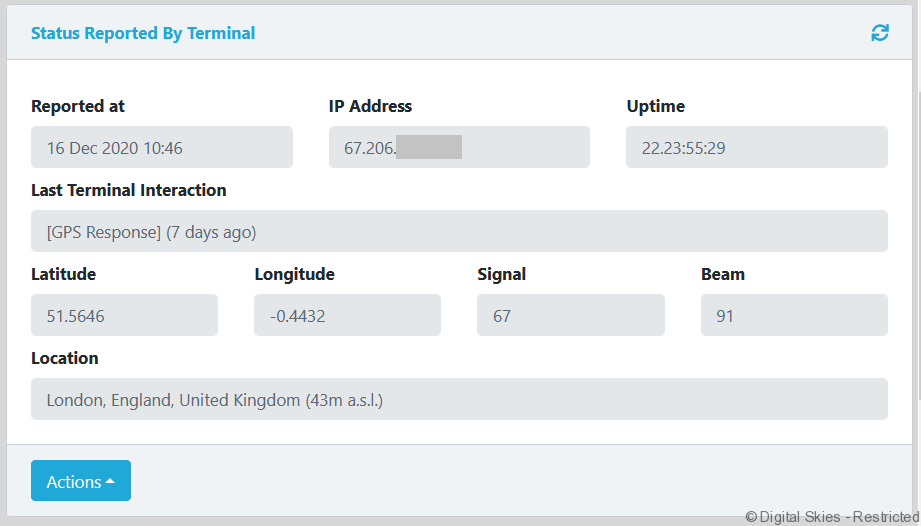This screenshot has width=921, height=526.
Task: Click the Latitude label
Action: pyautogui.click(x=64, y=274)
